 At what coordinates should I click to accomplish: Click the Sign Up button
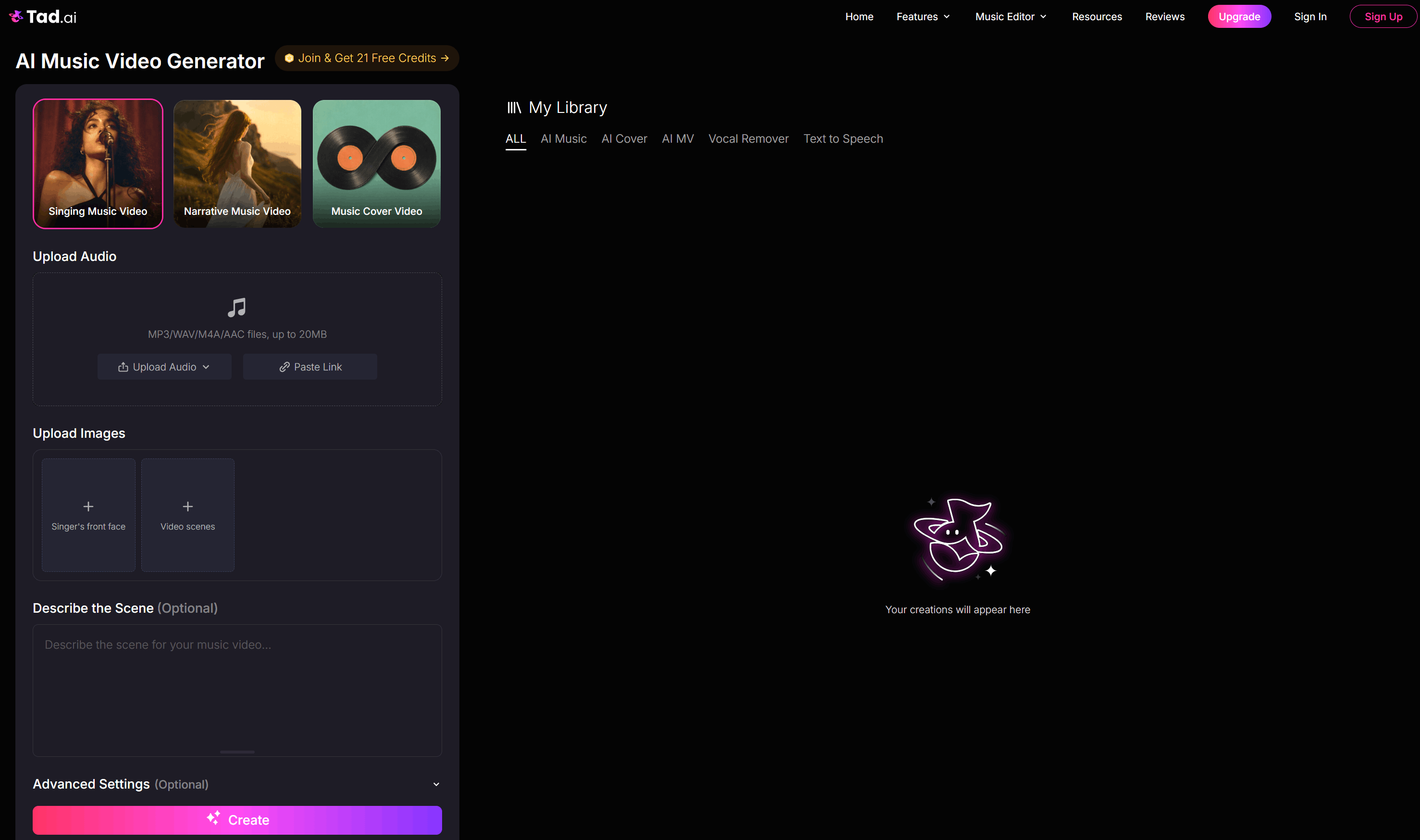point(1383,16)
